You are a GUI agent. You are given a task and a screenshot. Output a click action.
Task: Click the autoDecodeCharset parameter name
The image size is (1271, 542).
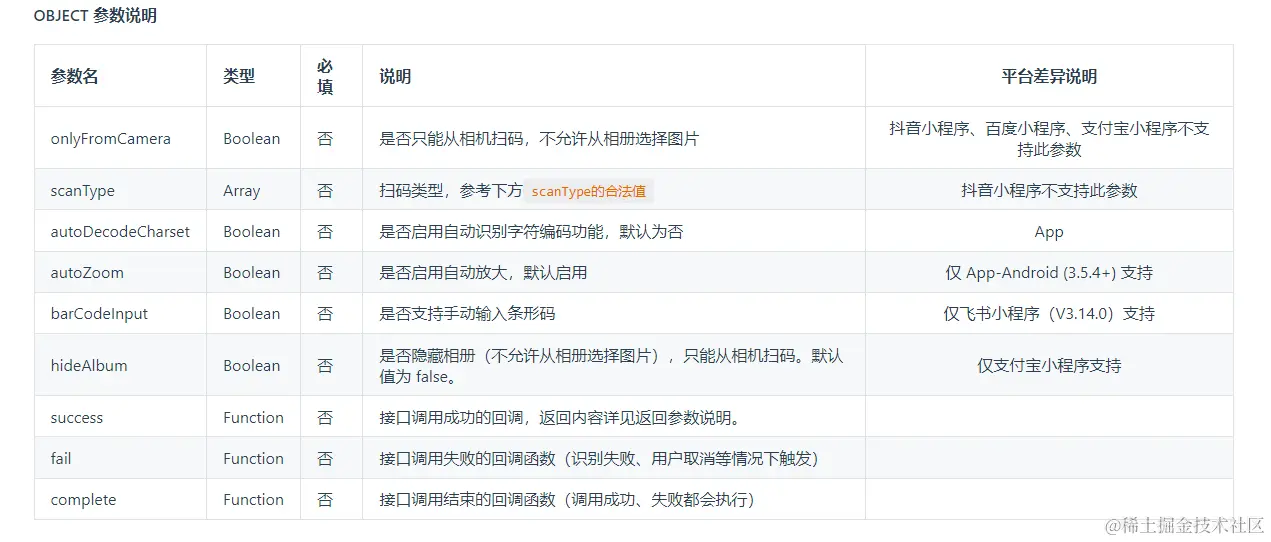pos(120,232)
